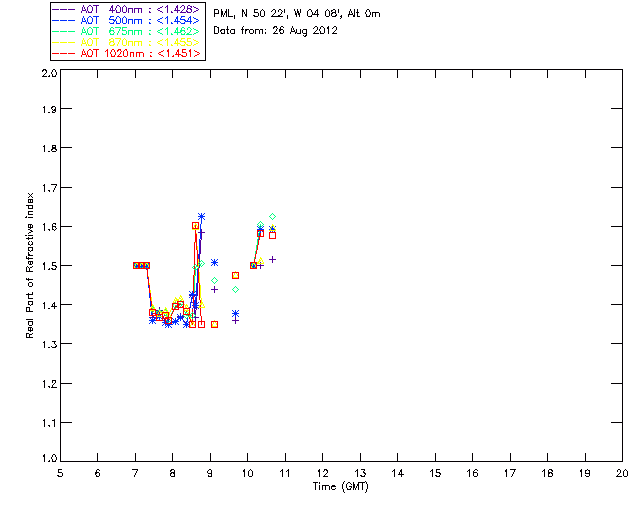
Task: Click the y-axis tick label 1.8
Action: click(49, 148)
